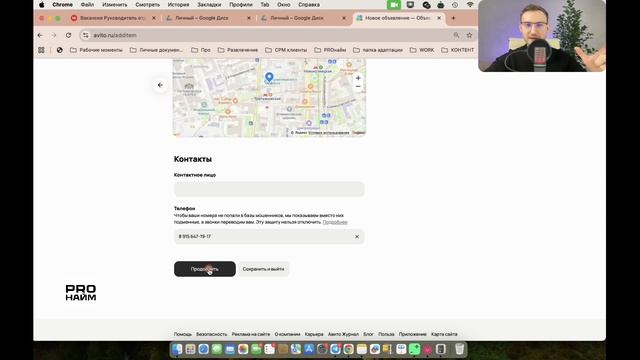Open Finder from the dock
Image resolution: width=640 pixels, height=360 pixels.
point(177,349)
